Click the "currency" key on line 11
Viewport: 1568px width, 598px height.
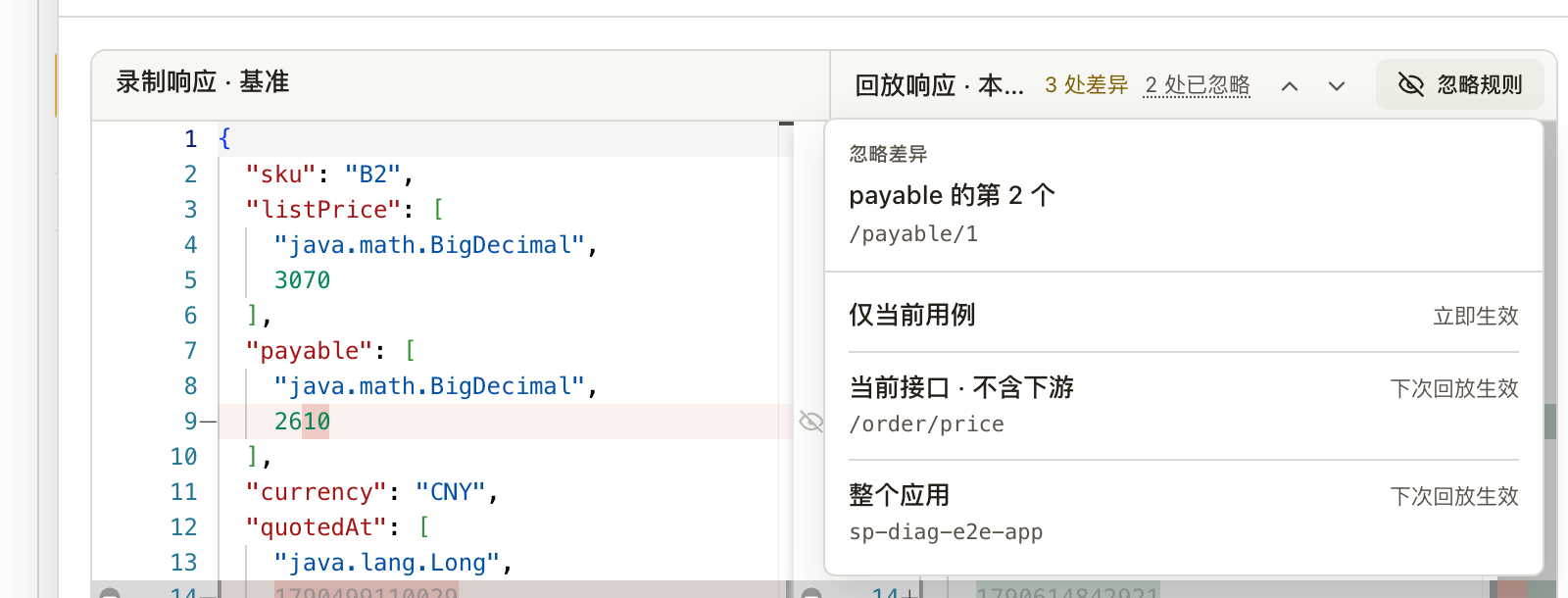(317, 492)
